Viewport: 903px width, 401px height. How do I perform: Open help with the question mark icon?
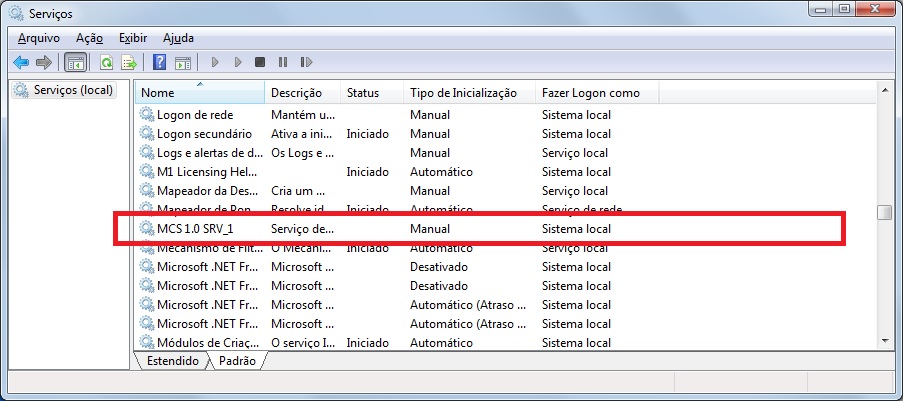[x=160, y=62]
